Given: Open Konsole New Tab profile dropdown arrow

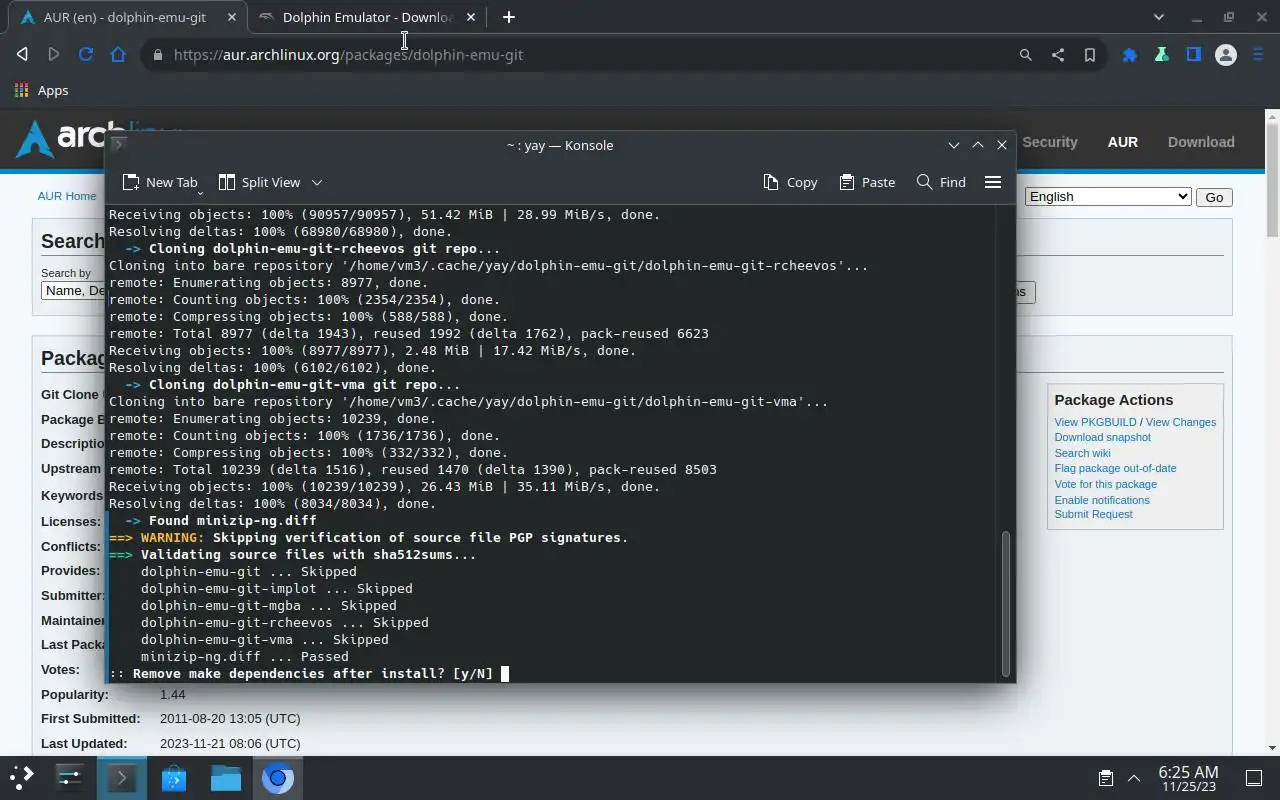Looking at the screenshot, I should tap(201, 190).
